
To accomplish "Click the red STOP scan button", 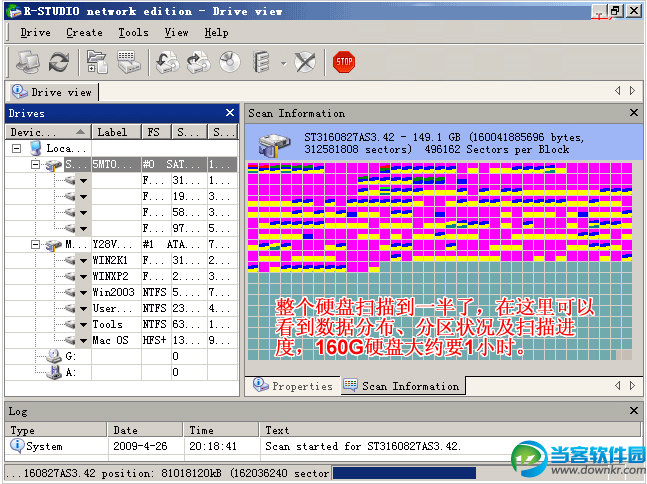I will click(x=344, y=62).
